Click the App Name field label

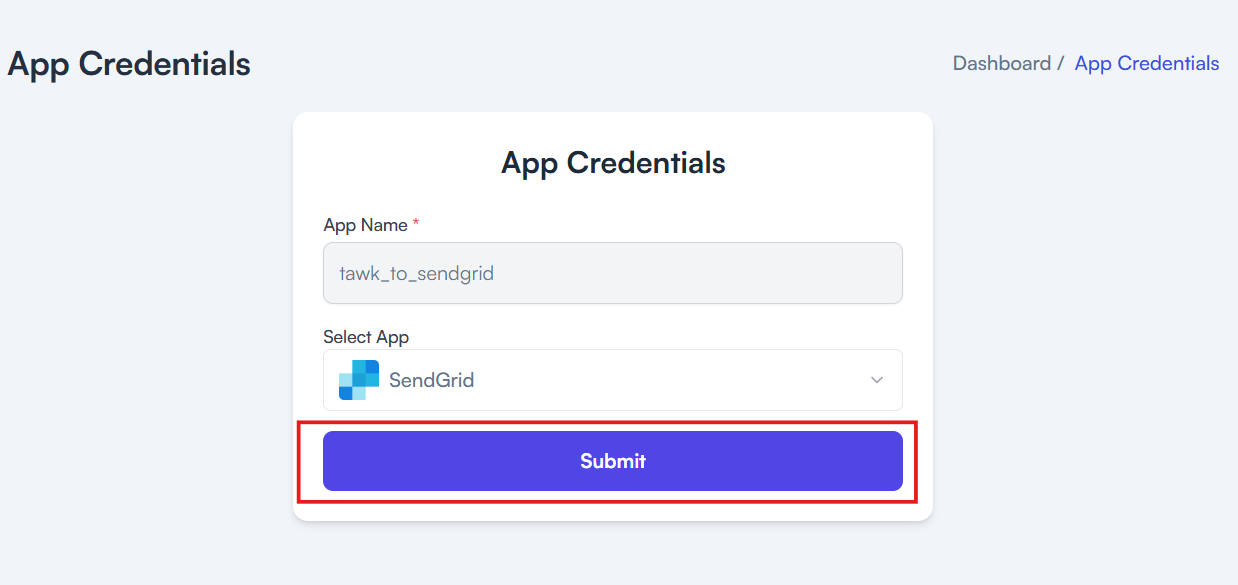click(365, 225)
